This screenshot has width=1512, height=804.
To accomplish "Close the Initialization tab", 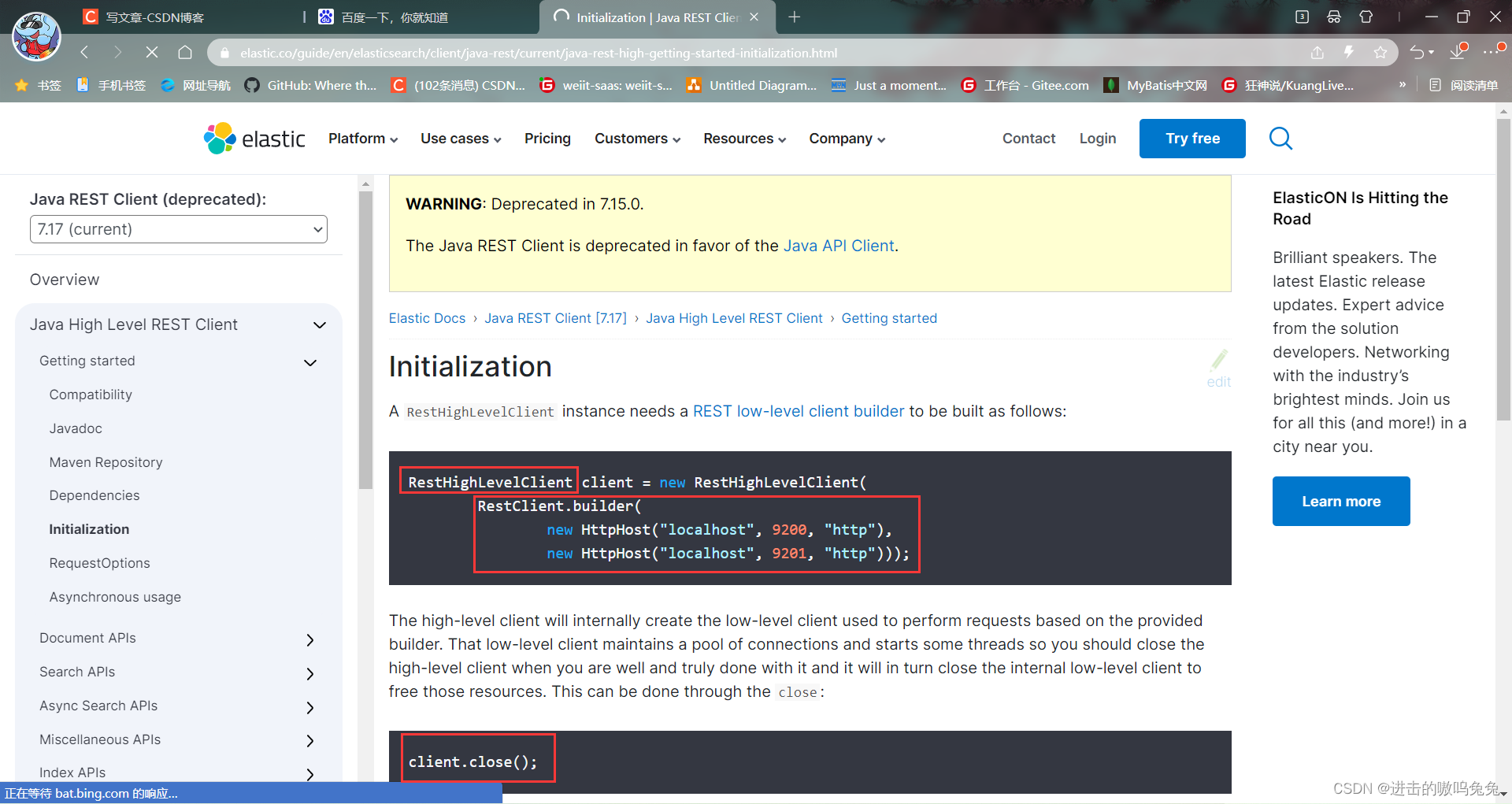I will 754,17.
